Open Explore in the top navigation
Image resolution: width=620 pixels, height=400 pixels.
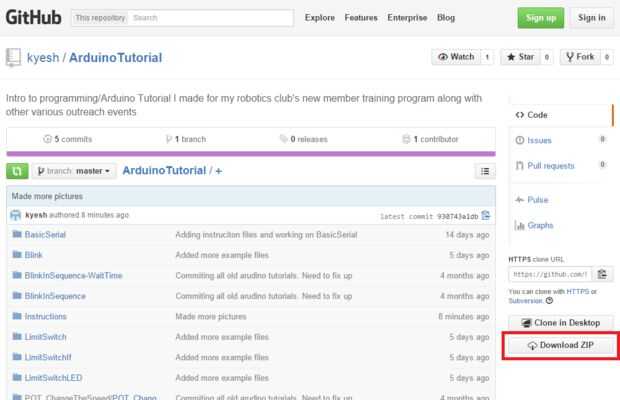[319, 18]
